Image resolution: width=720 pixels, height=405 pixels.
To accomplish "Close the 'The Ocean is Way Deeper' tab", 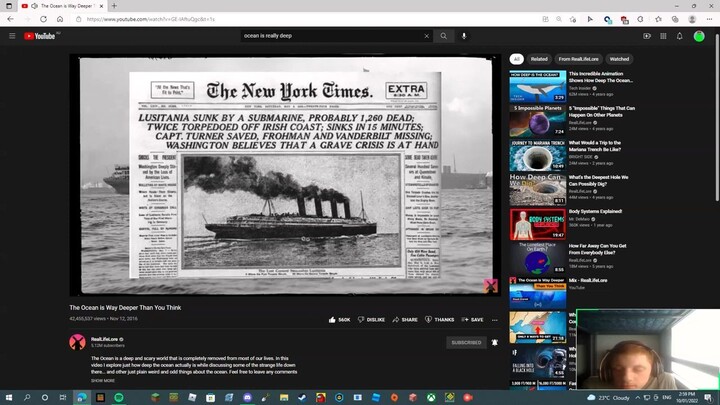I will coord(101,6).
